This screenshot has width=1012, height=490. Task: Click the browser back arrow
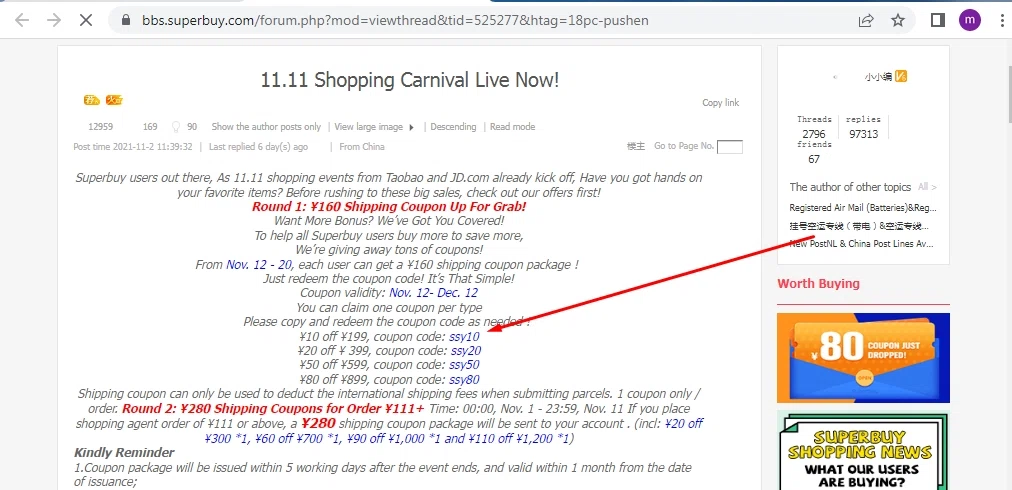click(22, 20)
